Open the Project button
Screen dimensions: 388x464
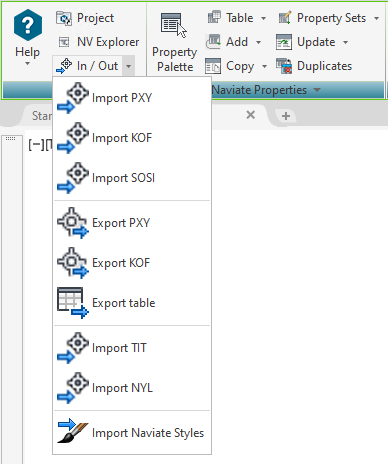(85, 18)
